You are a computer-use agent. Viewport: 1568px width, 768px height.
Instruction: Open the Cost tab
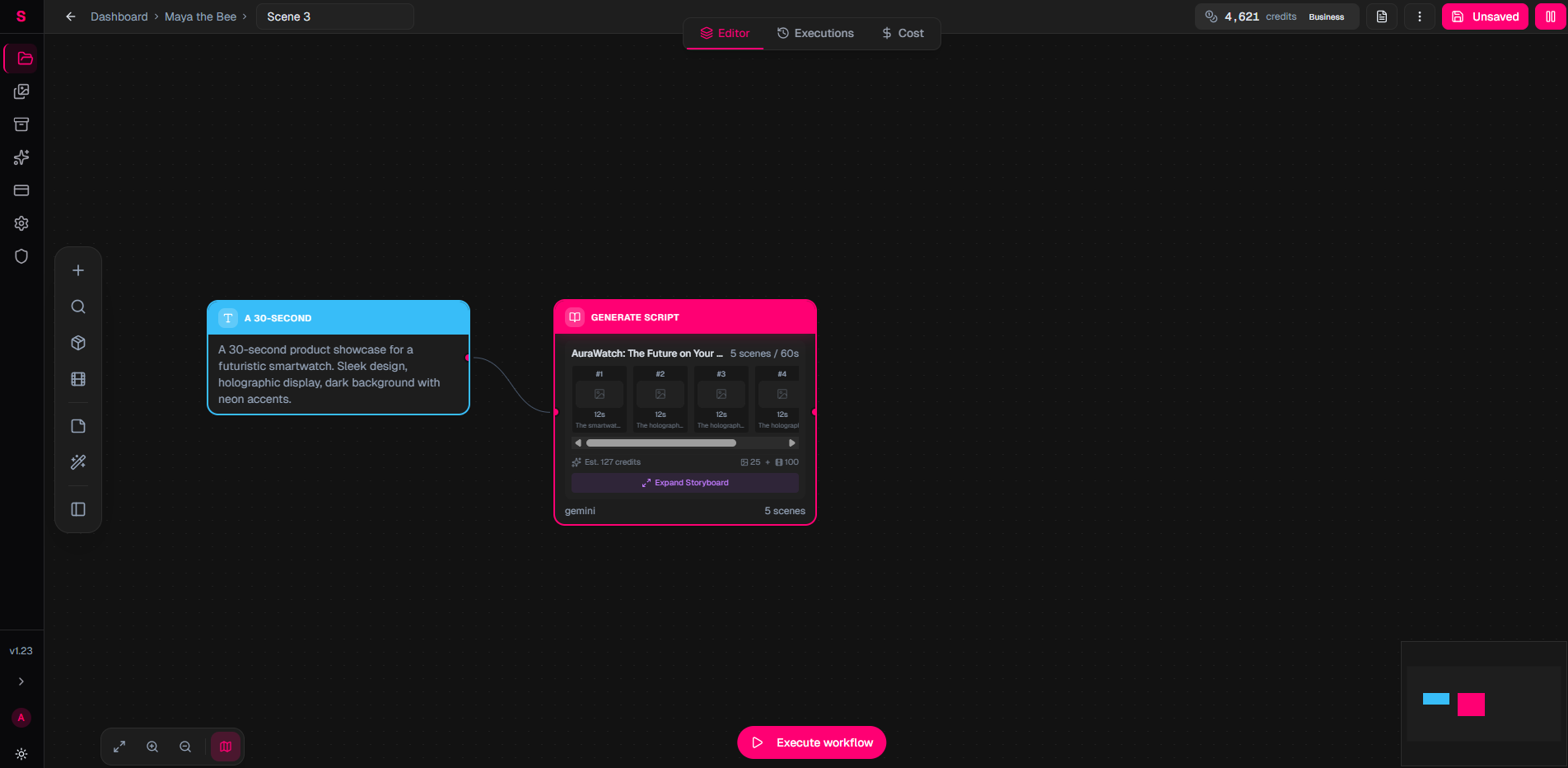click(903, 33)
